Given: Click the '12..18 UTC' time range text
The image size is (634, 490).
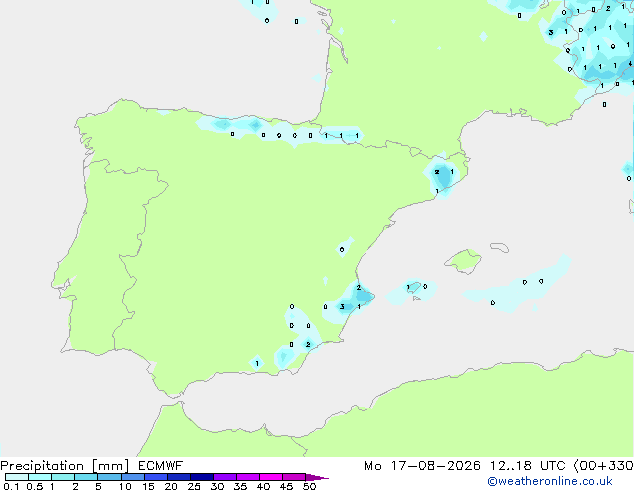Looking at the screenshot, I should point(528,466).
